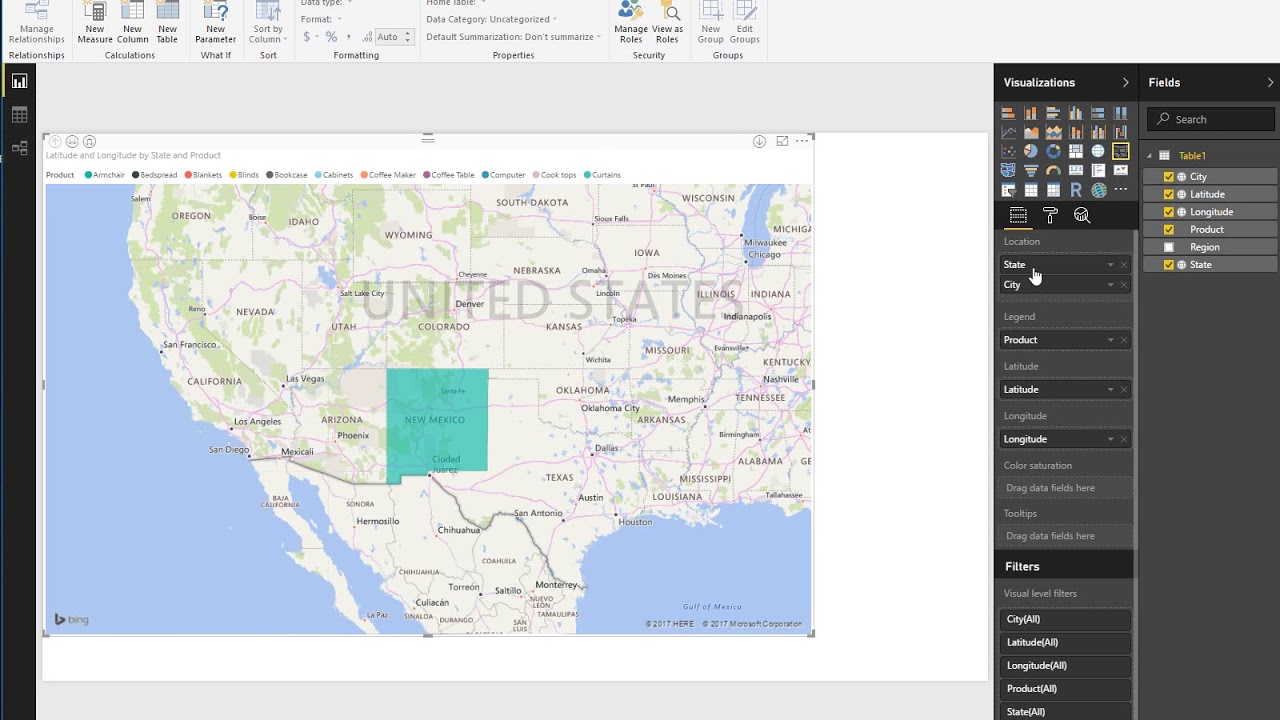Screen dimensions: 1280x720
Task: Select the Card visualization
Action: [1076, 170]
